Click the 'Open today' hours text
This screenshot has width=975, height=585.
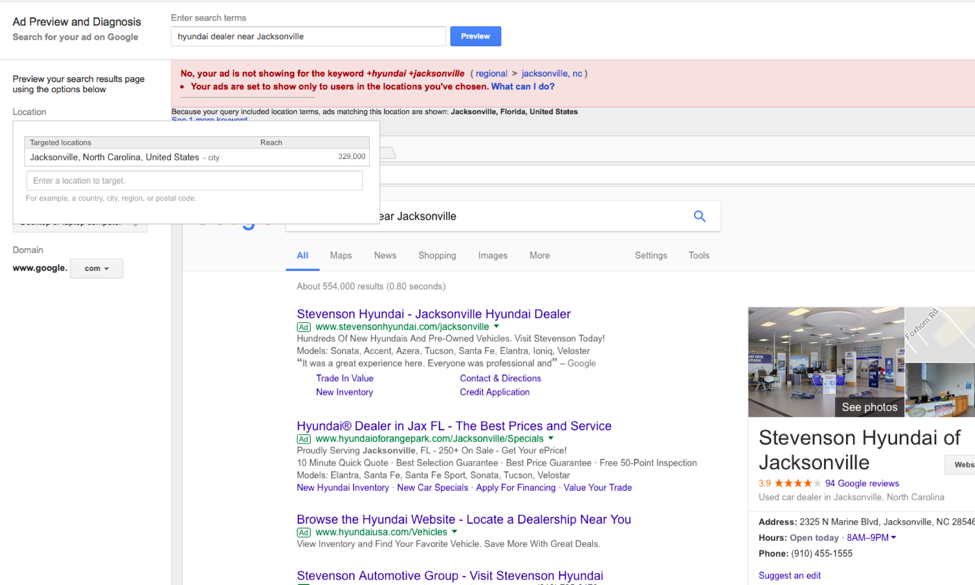(x=814, y=538)
